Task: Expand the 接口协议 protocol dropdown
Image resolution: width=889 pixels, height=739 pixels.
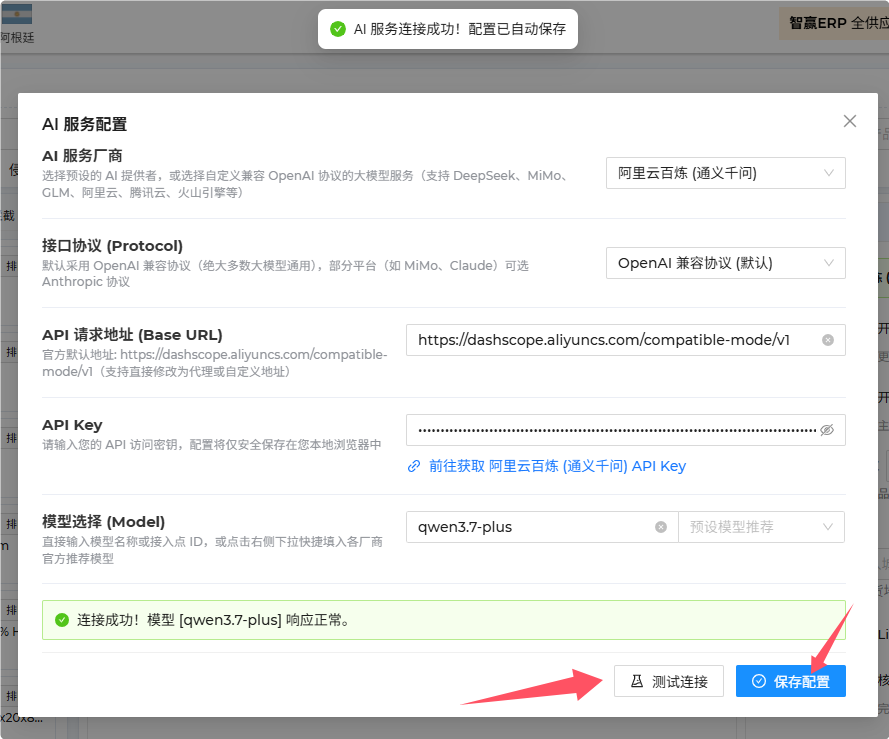Action: point(725,263)
